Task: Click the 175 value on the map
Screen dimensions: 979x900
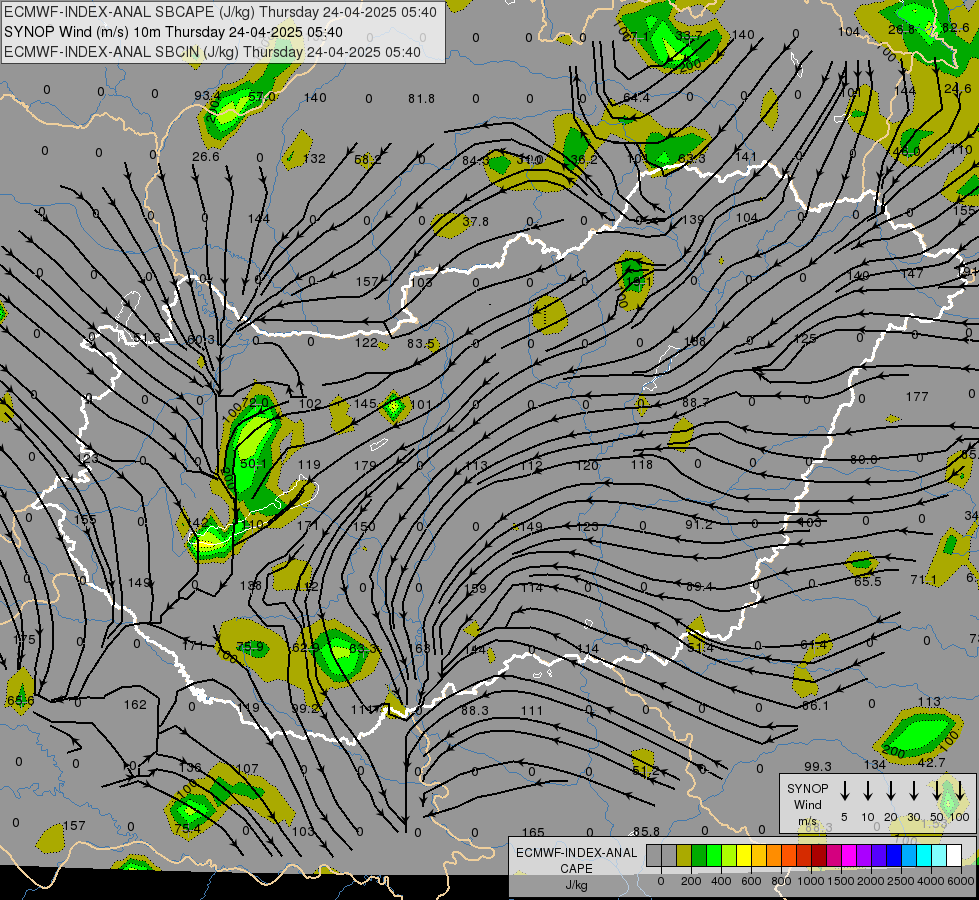Action: 24,640
